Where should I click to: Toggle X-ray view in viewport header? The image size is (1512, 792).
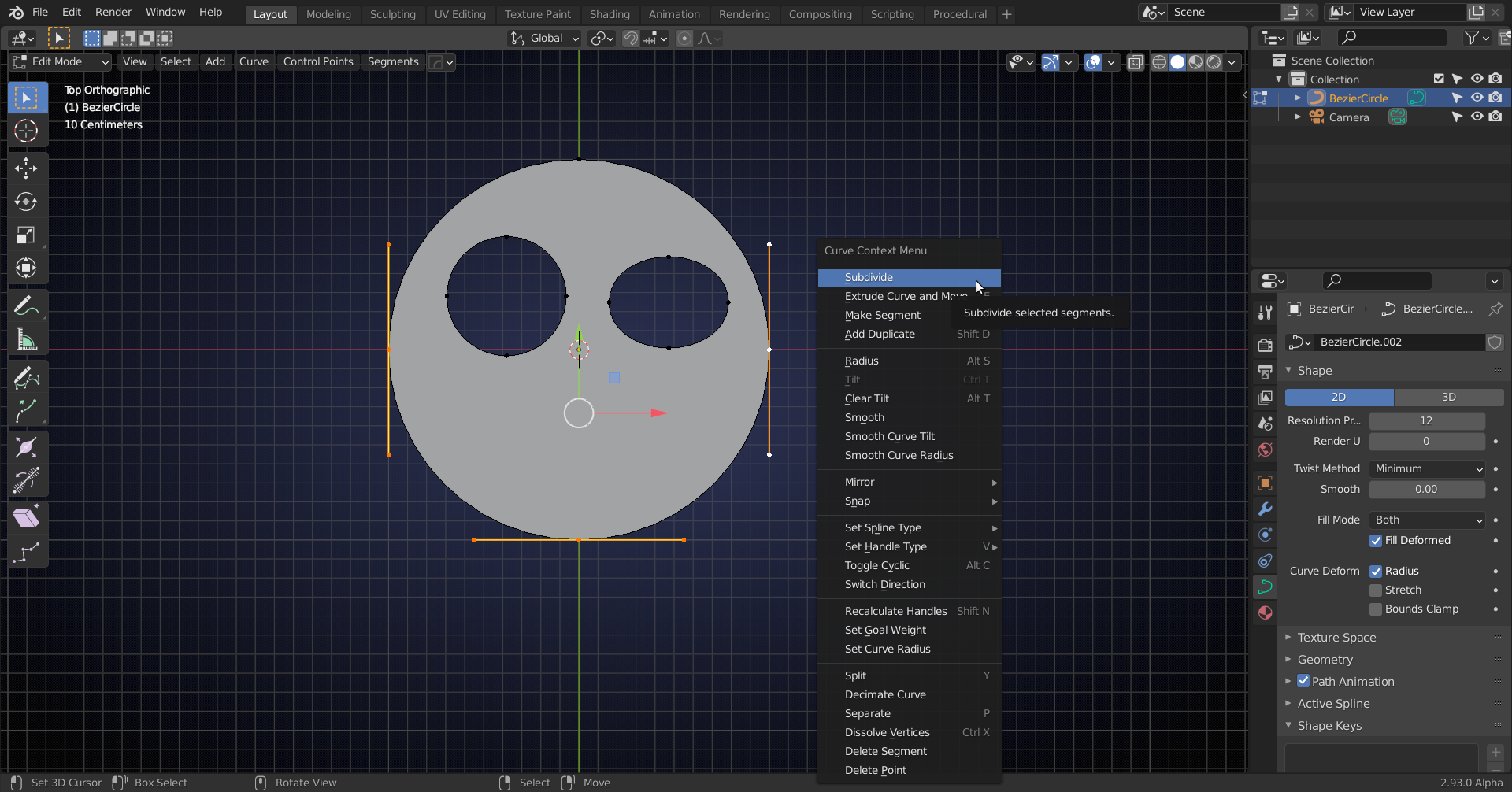[1135, 62]
